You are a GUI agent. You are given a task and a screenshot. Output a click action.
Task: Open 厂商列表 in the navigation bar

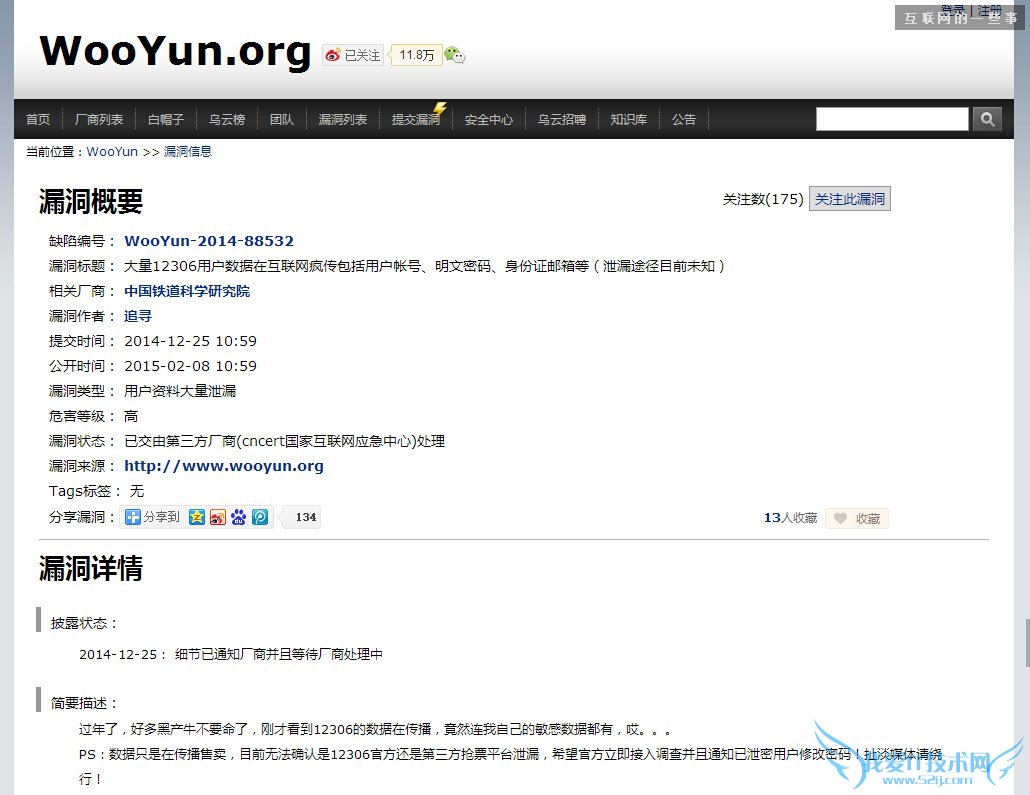point(99,119)
